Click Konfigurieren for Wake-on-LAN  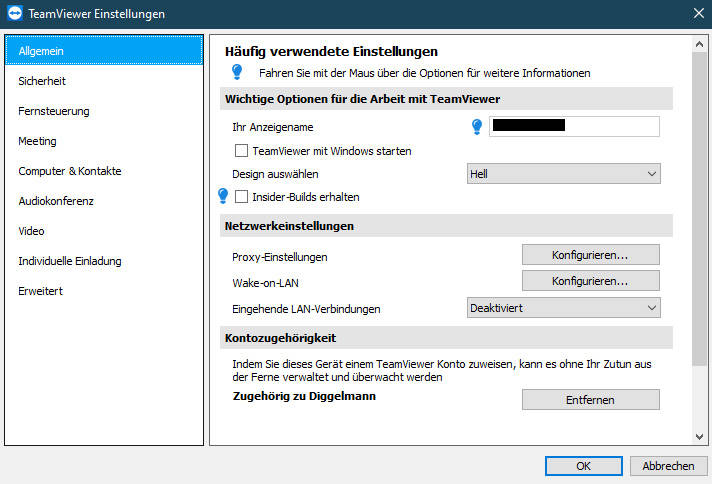pyautogui.click(x=590, y=281)
